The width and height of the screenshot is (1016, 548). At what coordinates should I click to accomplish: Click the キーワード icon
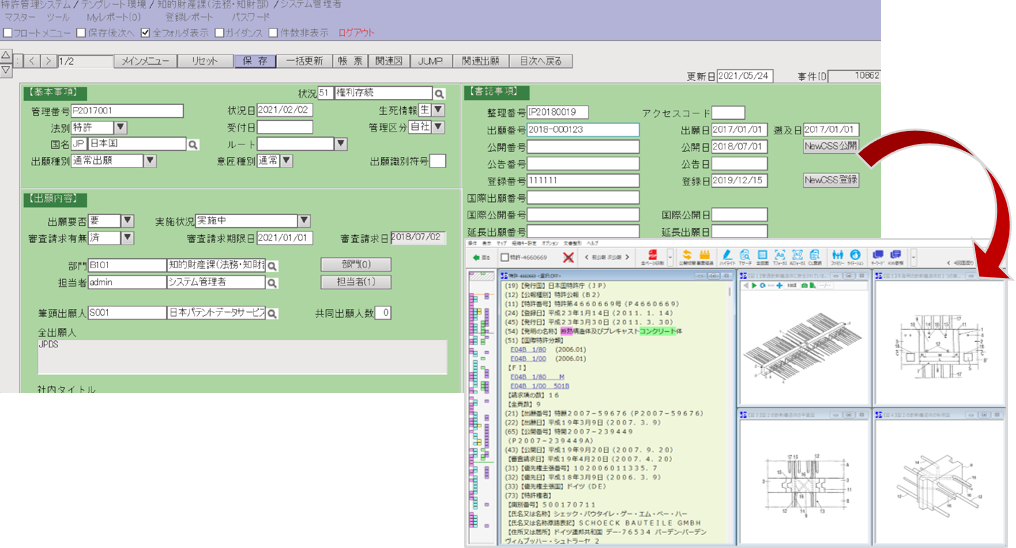(x=878, y=257)
